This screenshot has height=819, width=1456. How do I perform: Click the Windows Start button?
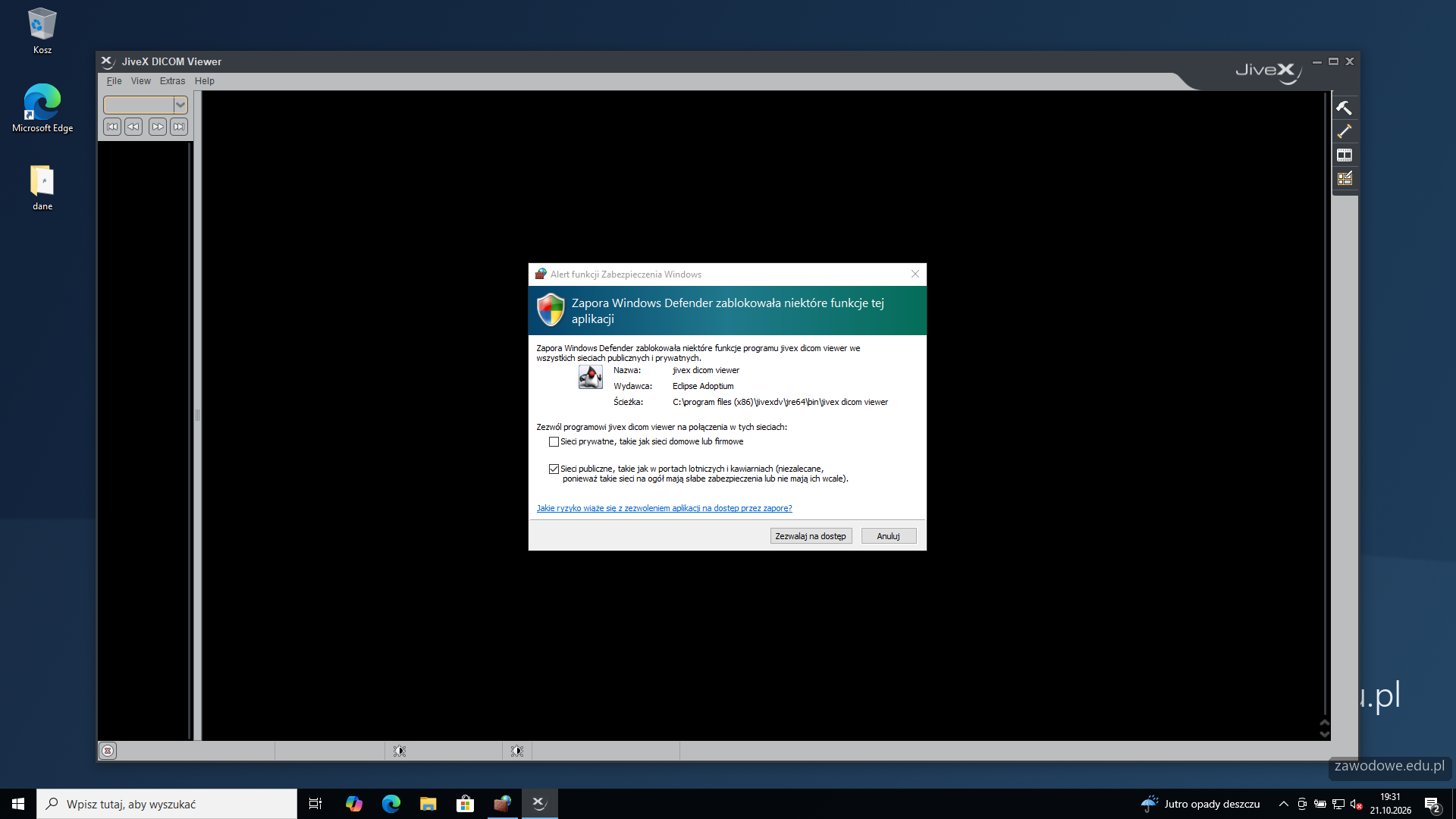point(18,804)
